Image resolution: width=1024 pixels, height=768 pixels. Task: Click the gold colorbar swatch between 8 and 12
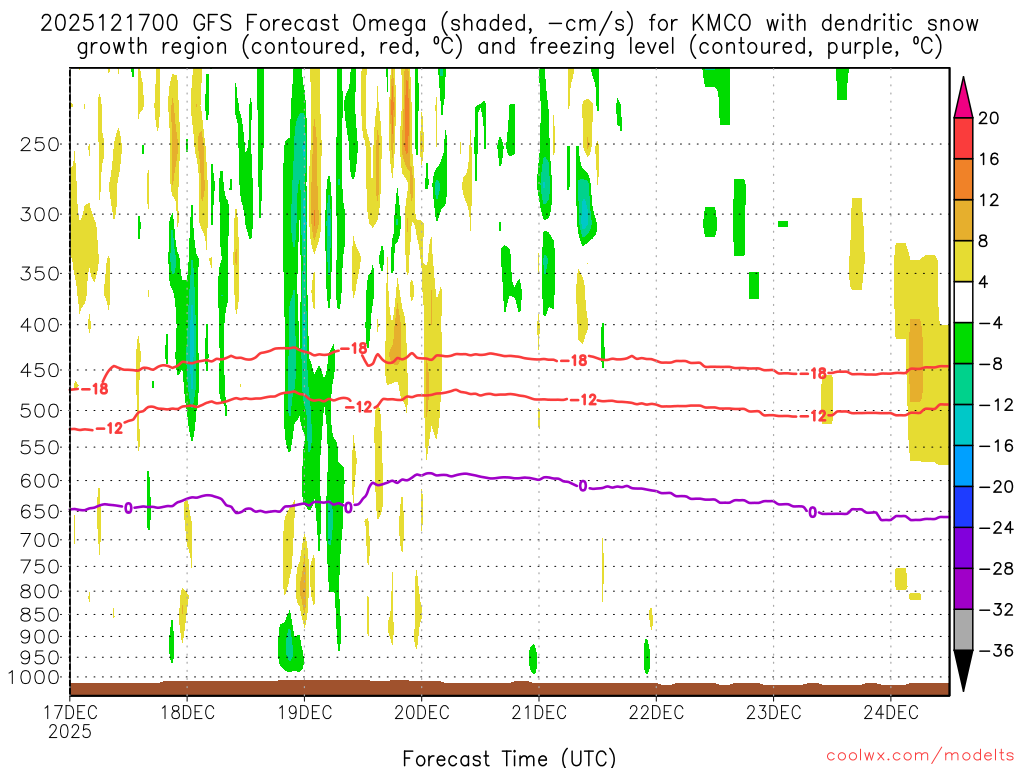(963, 221)
